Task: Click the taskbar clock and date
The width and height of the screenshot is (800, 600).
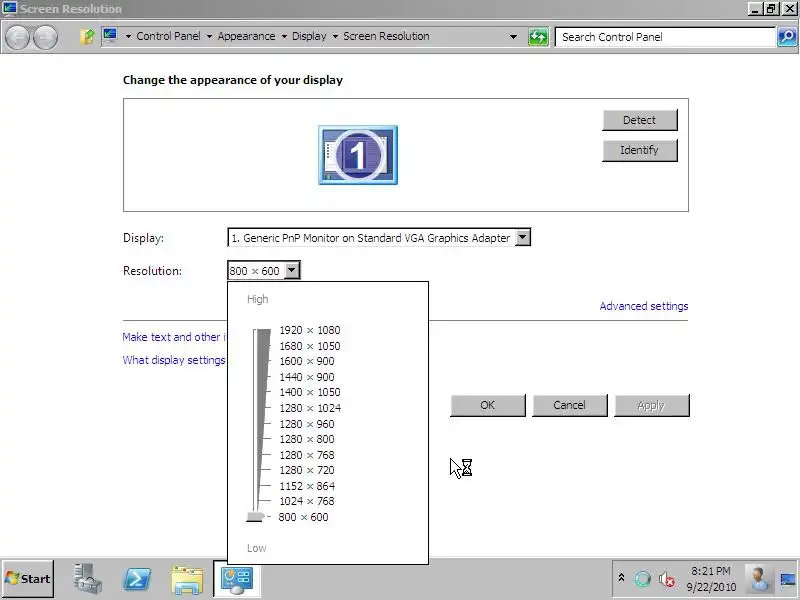Action: click(x=711, y=579)
